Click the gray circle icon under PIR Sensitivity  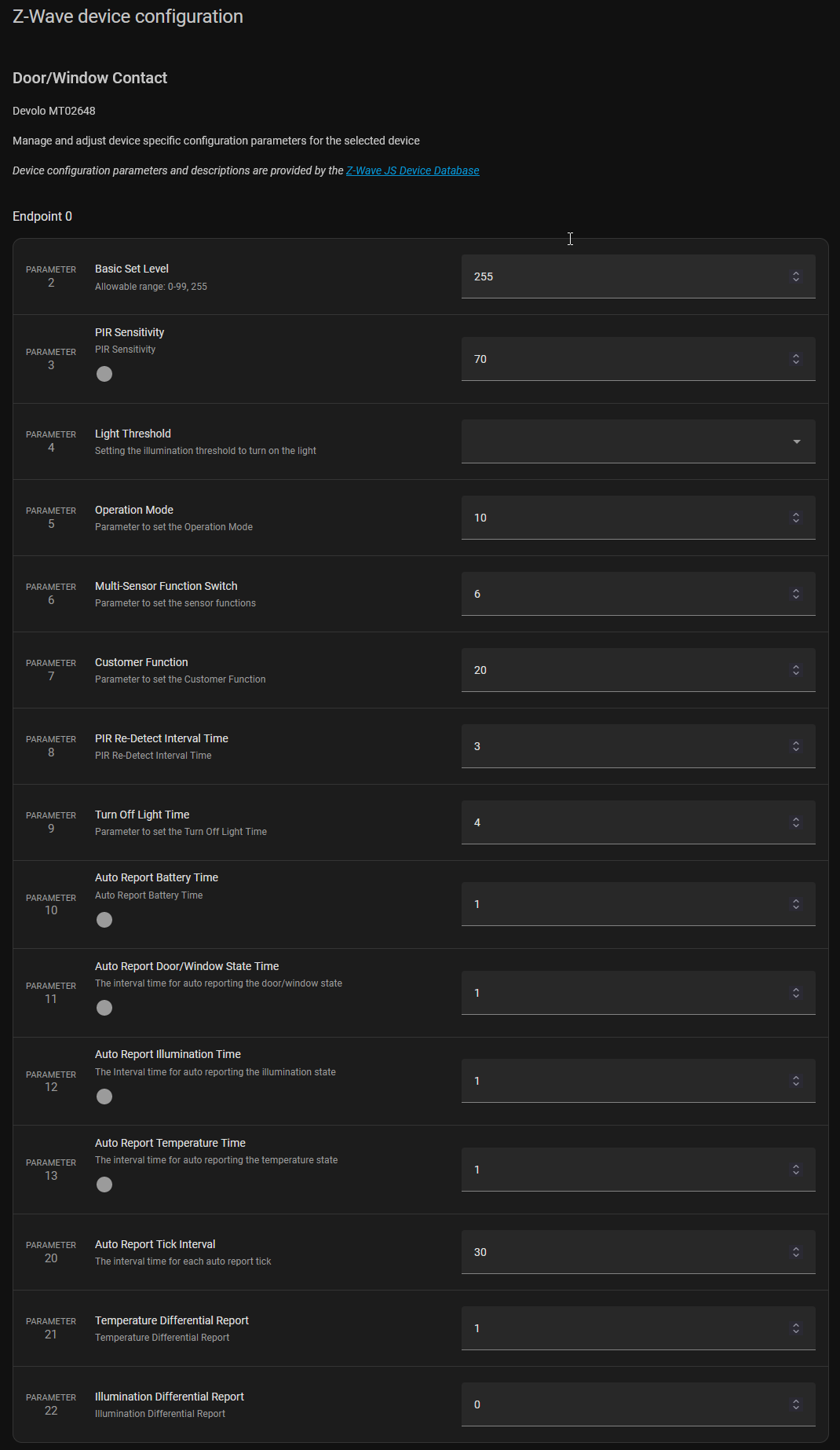104,374
